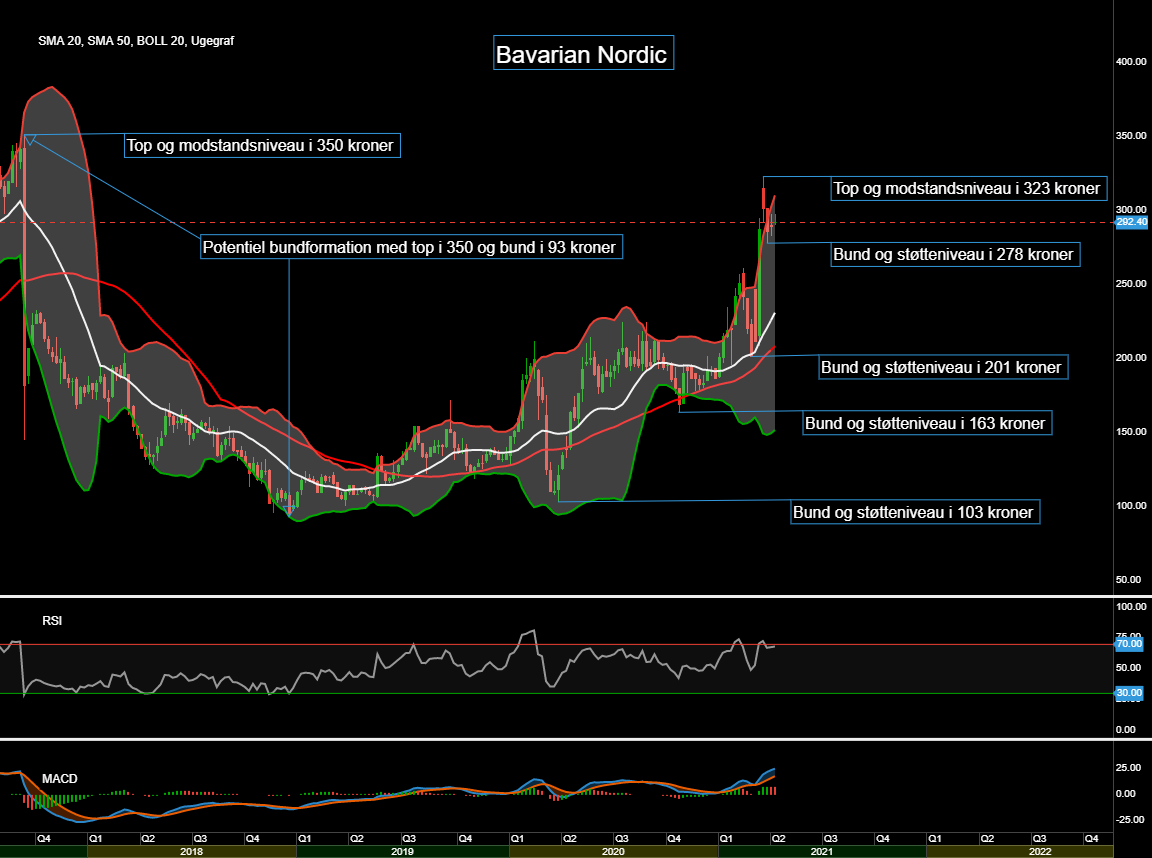This screenshot has width=1152, height=858.
Task: Click the 150.00 price axis label
Action: (1131, 432)
